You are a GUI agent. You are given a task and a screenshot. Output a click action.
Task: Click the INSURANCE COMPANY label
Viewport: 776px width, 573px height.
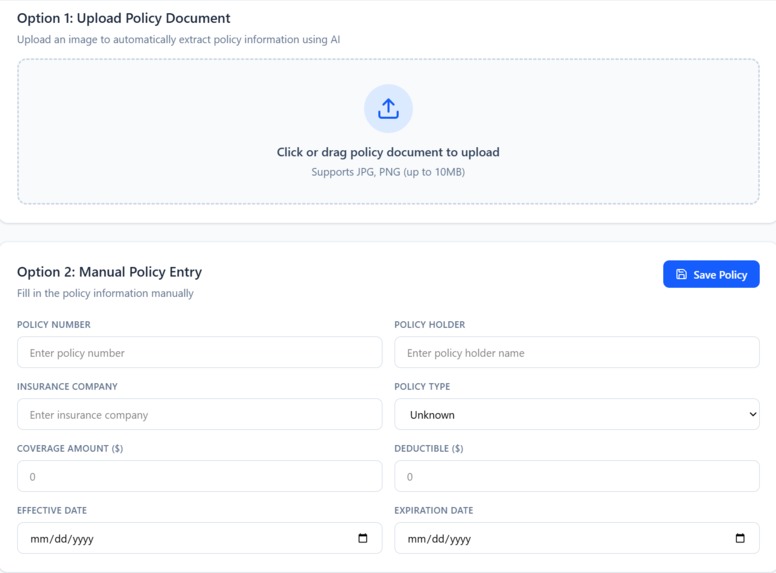[67, 386]
